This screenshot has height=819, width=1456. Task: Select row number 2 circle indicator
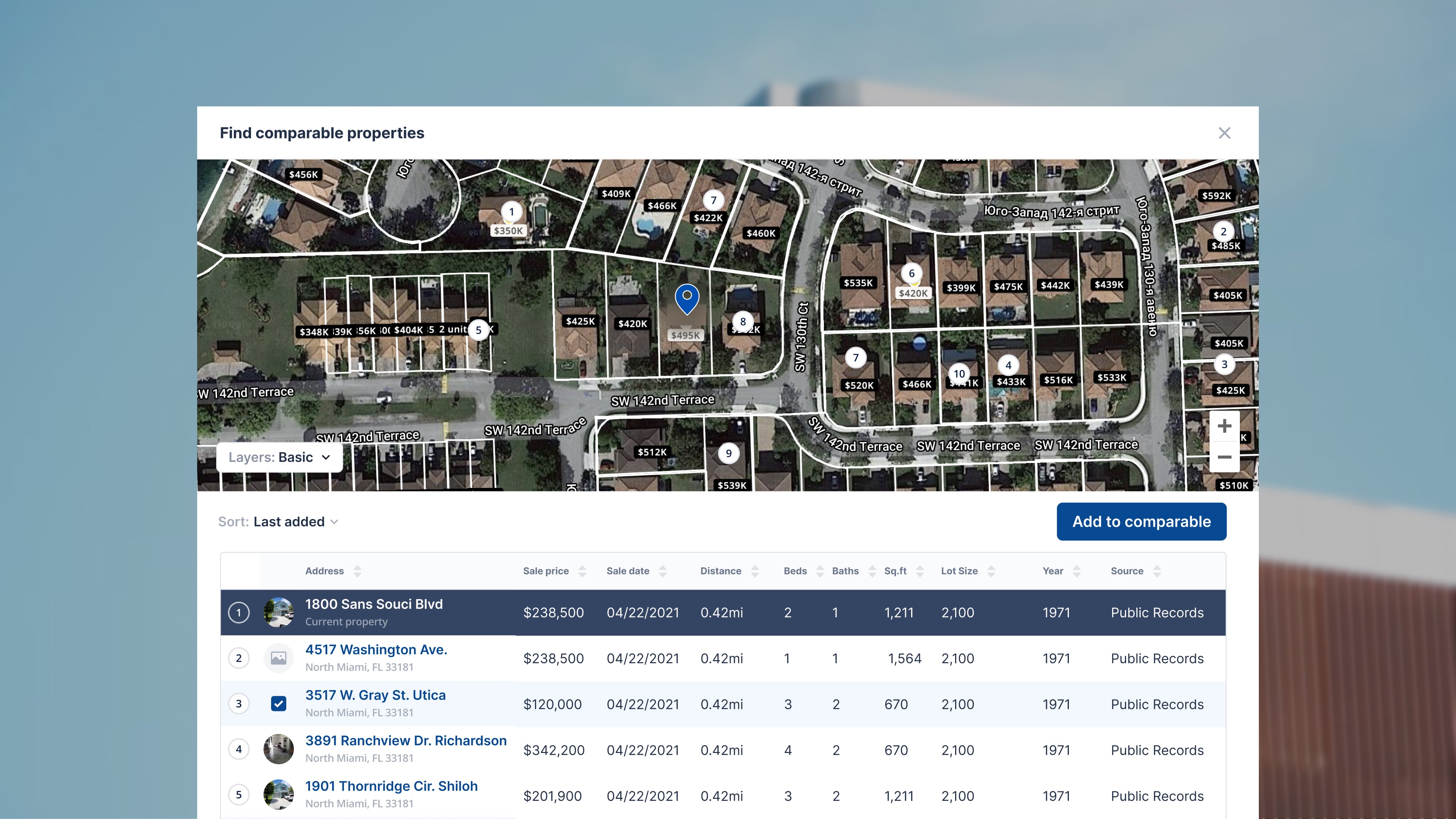click(x=238, y=658)
